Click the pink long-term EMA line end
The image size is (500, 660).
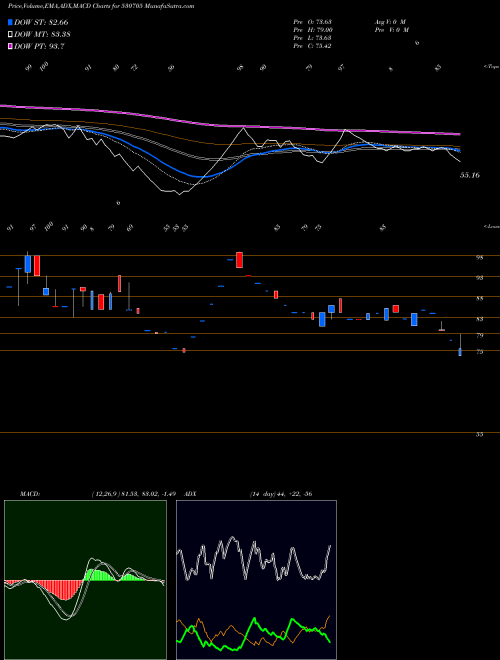pyautogui.click(x=459, y=134)
